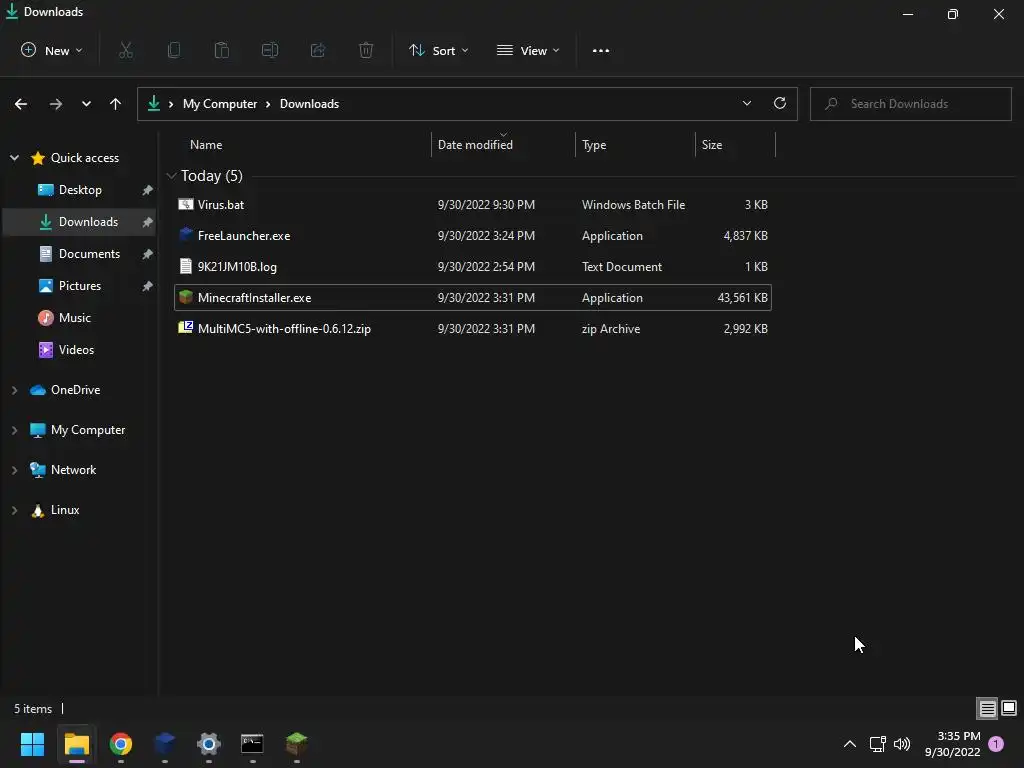Image resolution: width=1024 pixels, height=768 pixels.
Task: Go up one folder level arrow
Action: (x=116, y=104)
